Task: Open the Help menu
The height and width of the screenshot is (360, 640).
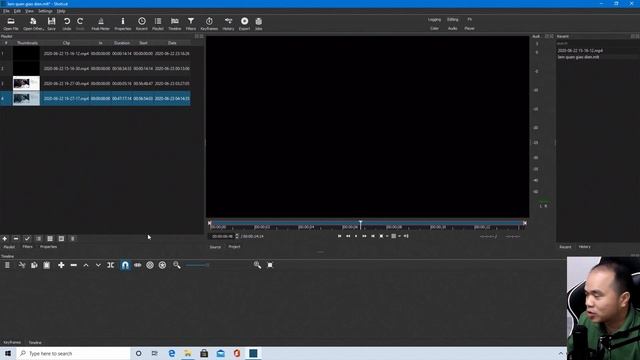Action: (61, 11)
